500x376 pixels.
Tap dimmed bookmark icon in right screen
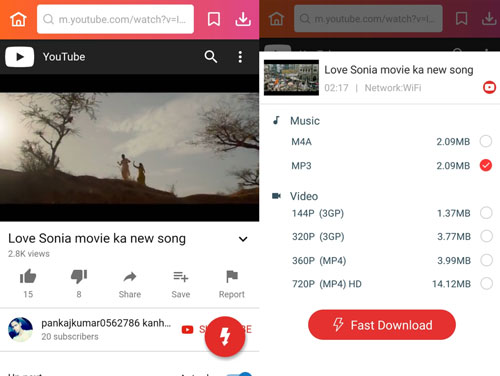click(x=462, y=19)
